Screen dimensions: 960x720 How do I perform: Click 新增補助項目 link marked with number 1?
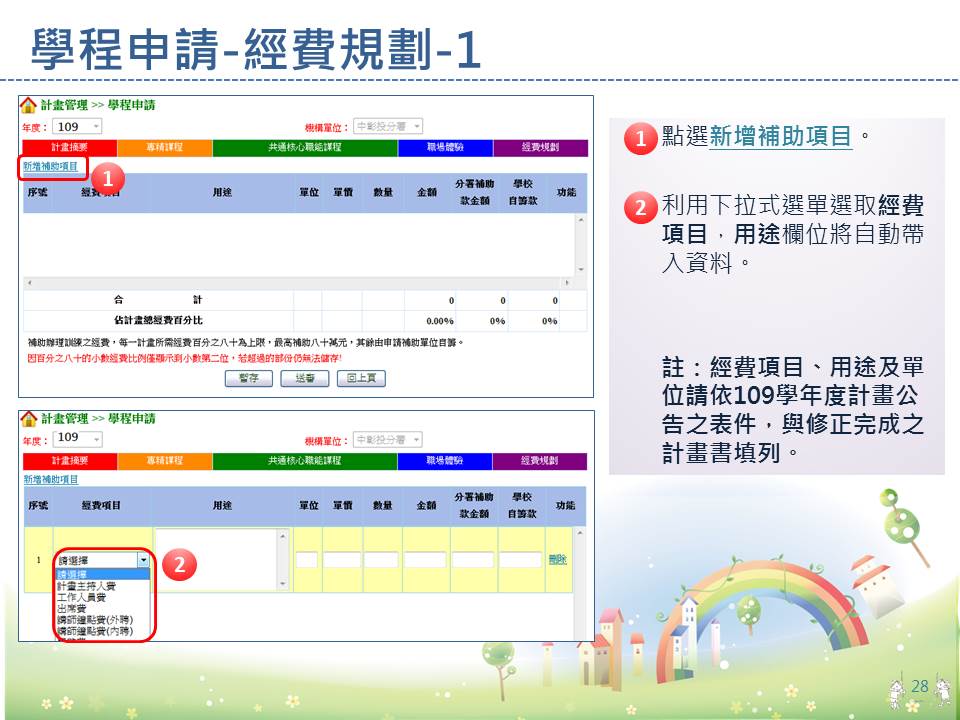[x=51, y=166]
